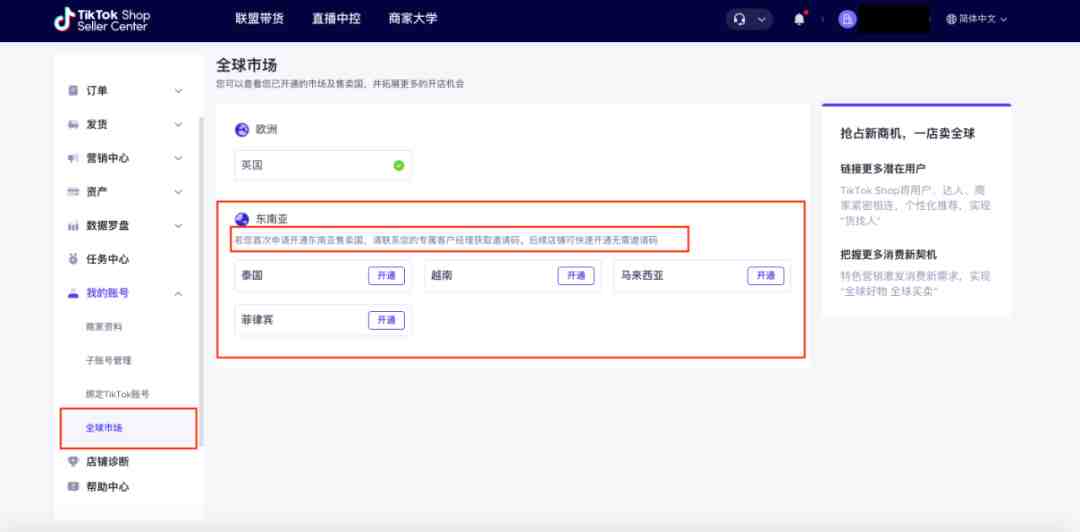This screenshot has width=1080, height=532.
Task: Click the TikTok Shop Seller Center logo
Action: pos(102,19)
